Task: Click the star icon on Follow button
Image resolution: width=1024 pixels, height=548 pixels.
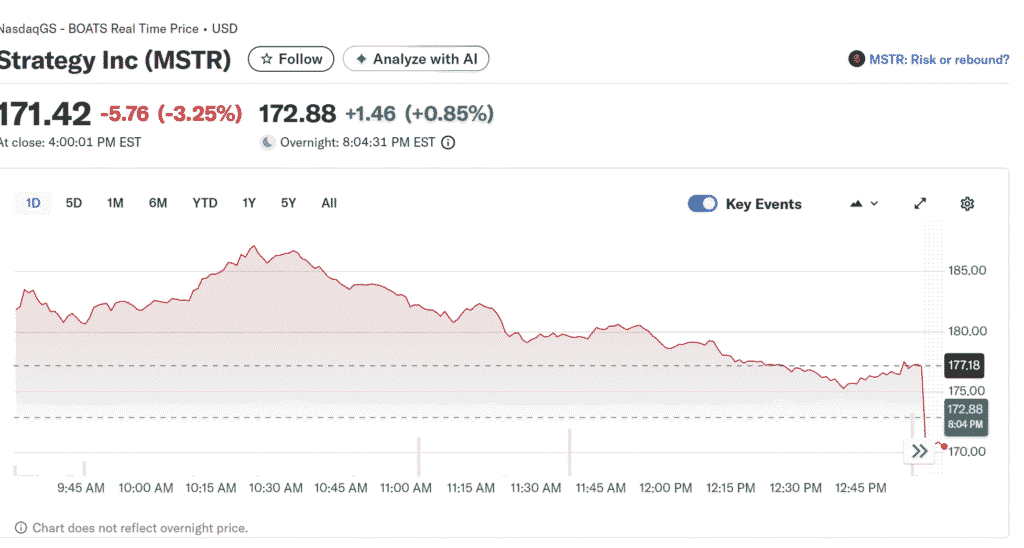Action: [x=266, y=60]
